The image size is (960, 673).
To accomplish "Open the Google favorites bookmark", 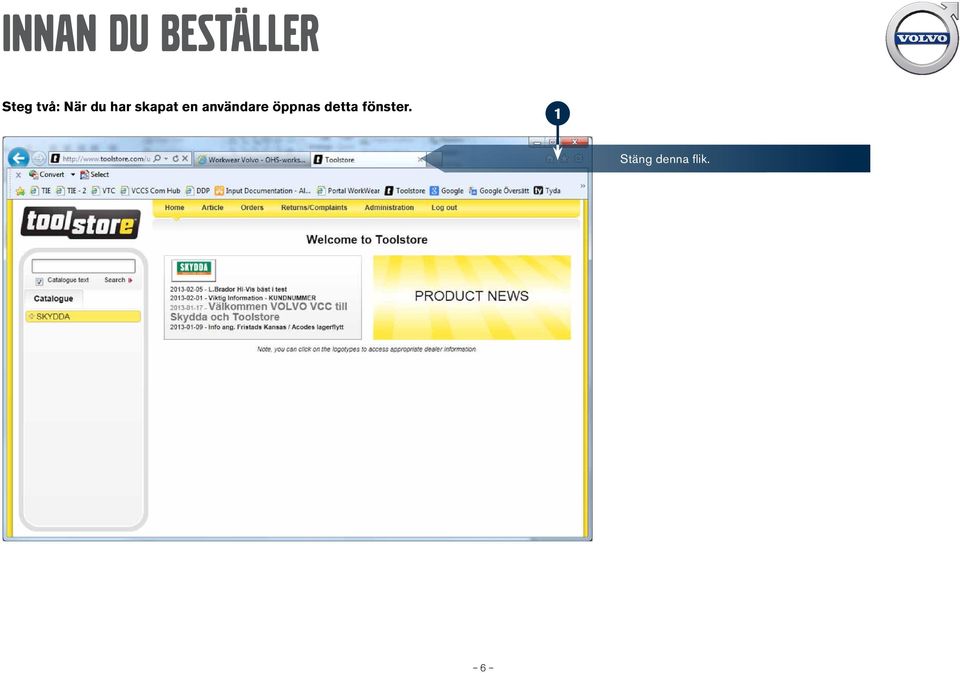I will tap(447, 191).
